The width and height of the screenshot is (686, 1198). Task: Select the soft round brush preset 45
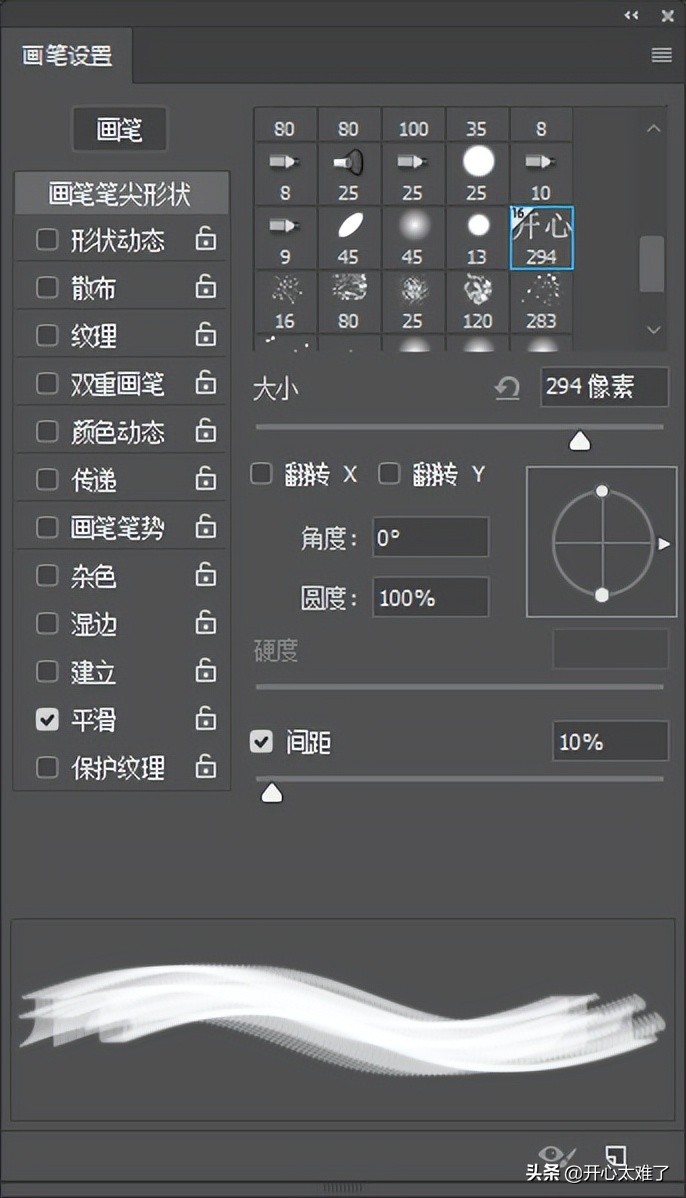[x=413, y=238]
